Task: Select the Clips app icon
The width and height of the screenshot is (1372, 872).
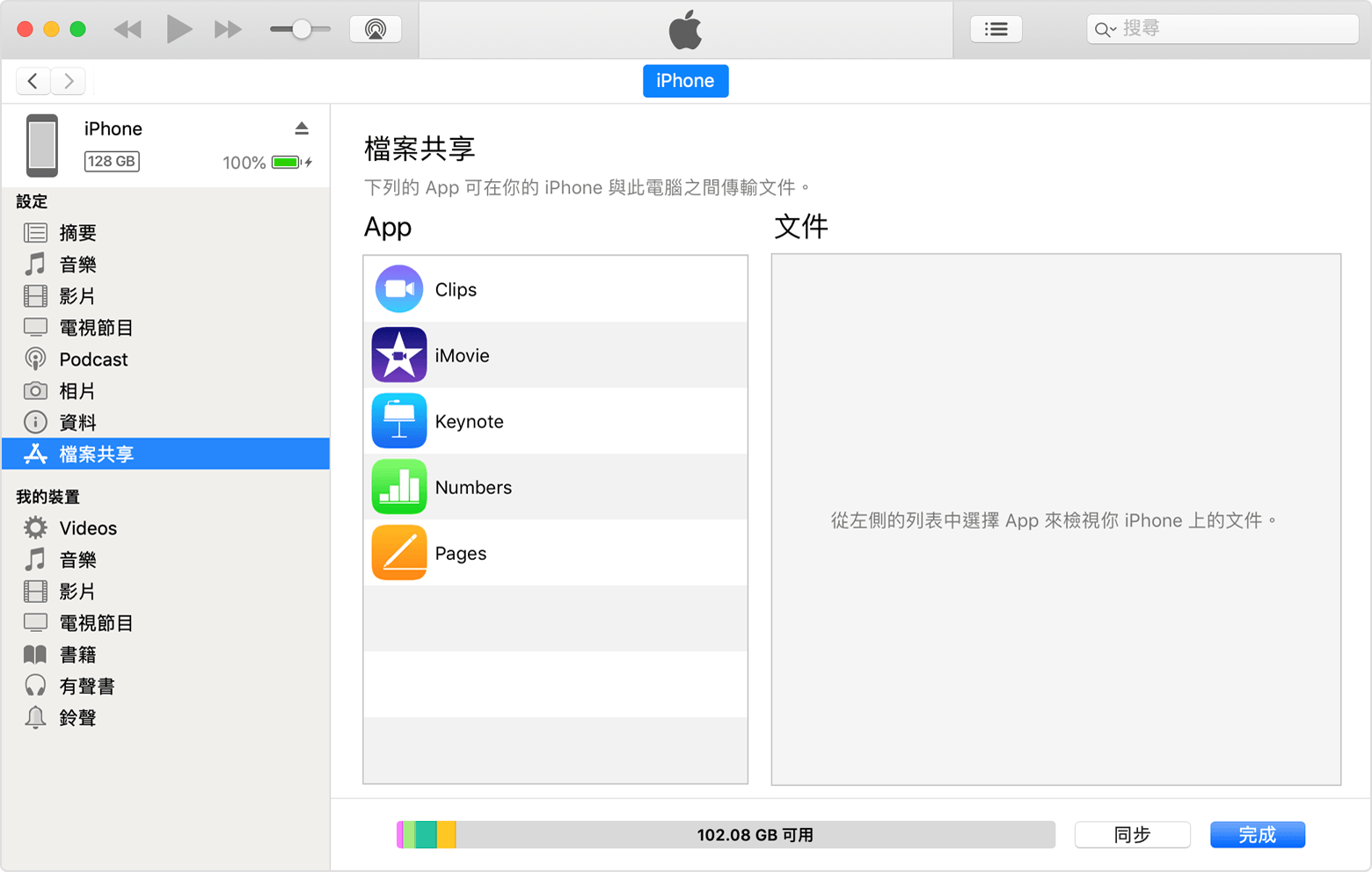Action: point(399,289)
